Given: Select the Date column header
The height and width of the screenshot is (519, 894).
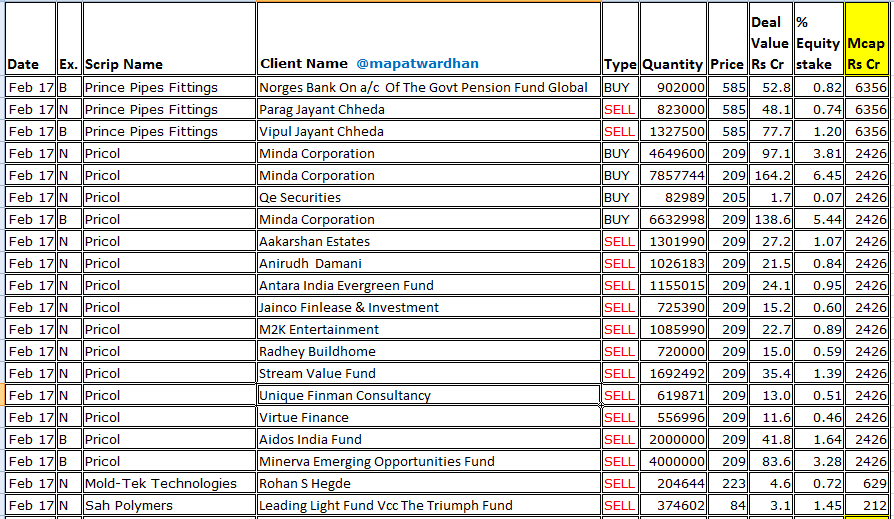Looking at the screenshot, I should (x=31, y=38).
